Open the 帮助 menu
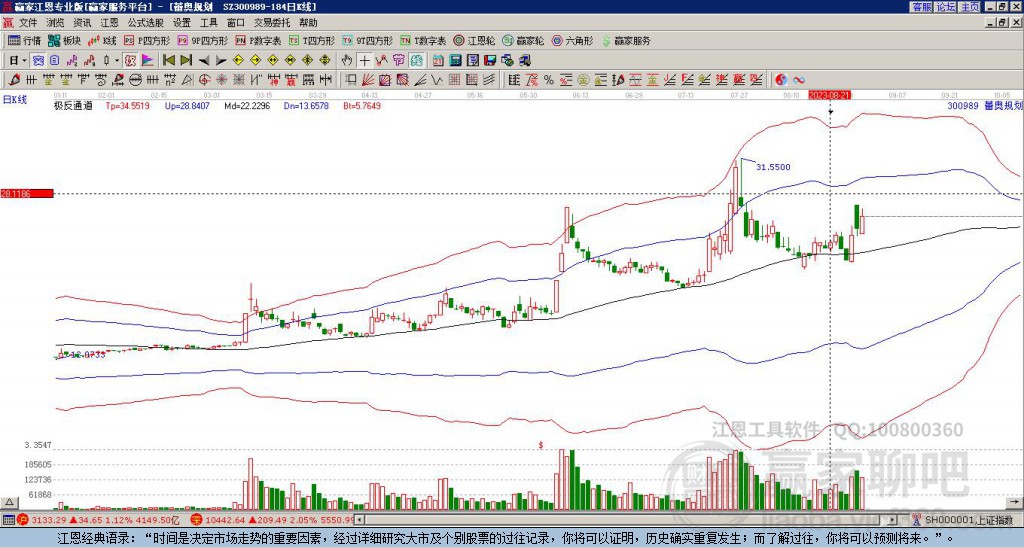This screenshot has height=548, width=1024. click(x=308, y=23)
